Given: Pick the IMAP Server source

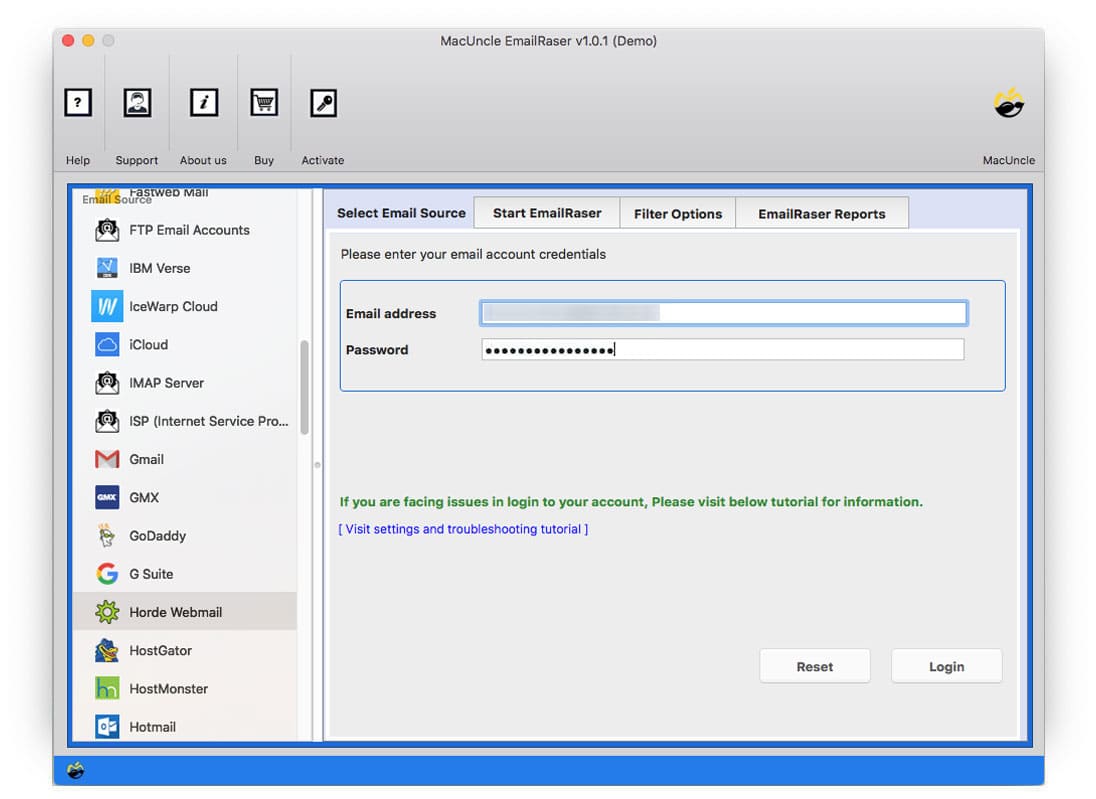Looking at the screenshot, I should [x=107, y=383].
